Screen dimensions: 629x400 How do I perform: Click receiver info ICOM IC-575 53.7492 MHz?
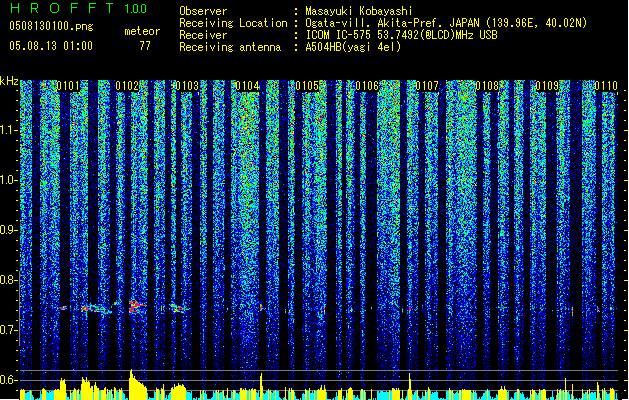(401, 35)
